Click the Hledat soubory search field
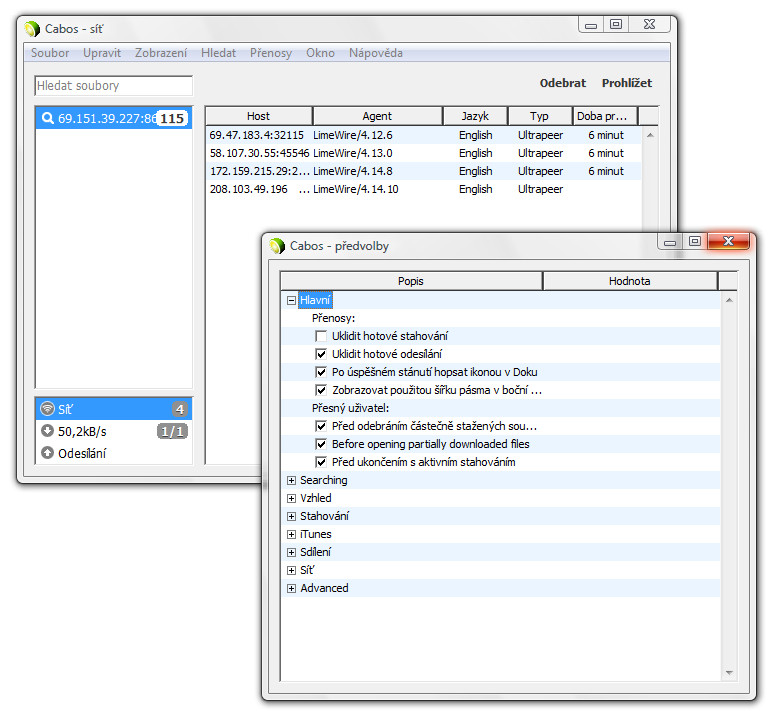Image resolution: width=773 pixels, height=715 pixels. [113, 86]
